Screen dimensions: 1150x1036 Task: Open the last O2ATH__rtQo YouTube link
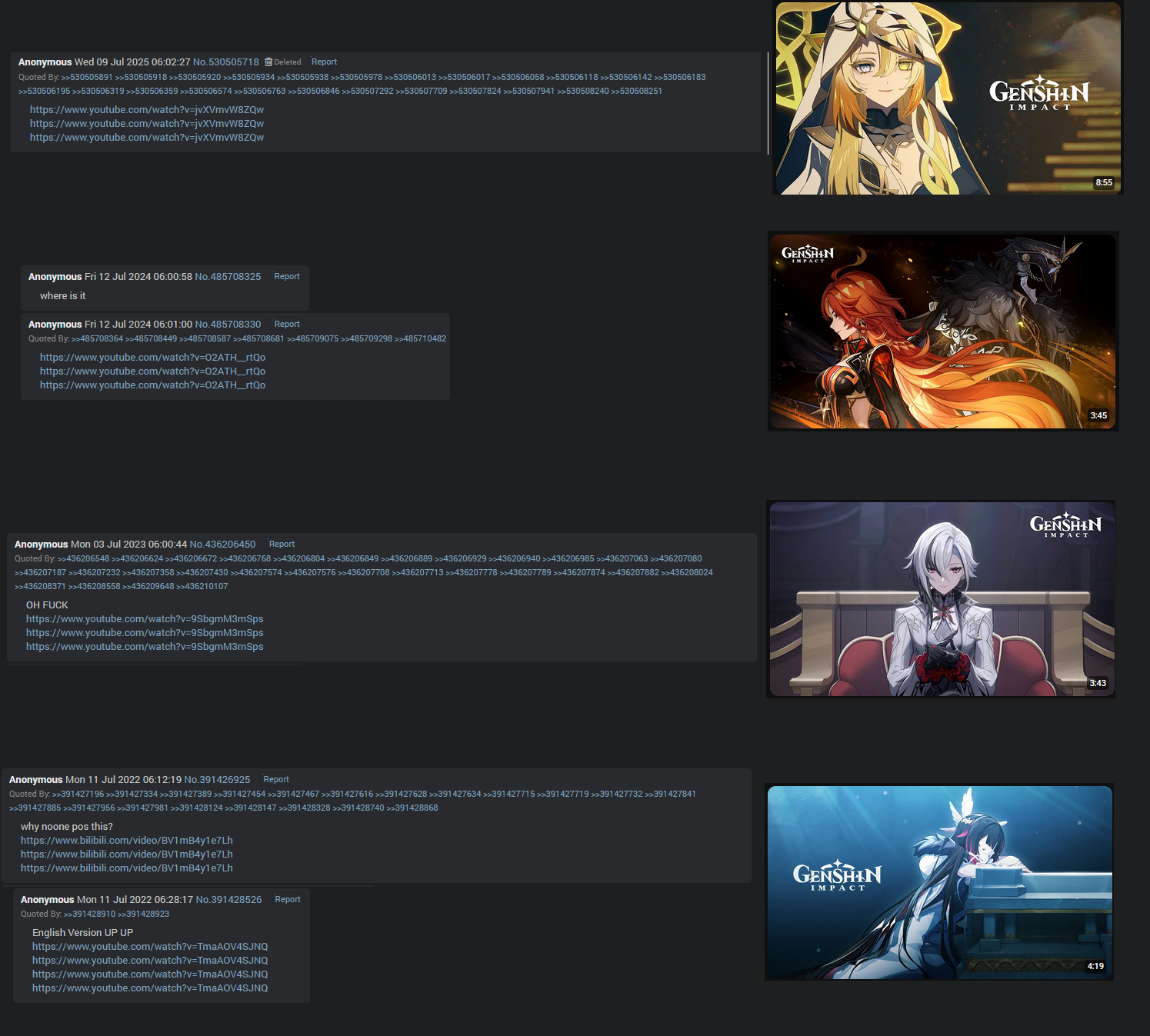152,385
